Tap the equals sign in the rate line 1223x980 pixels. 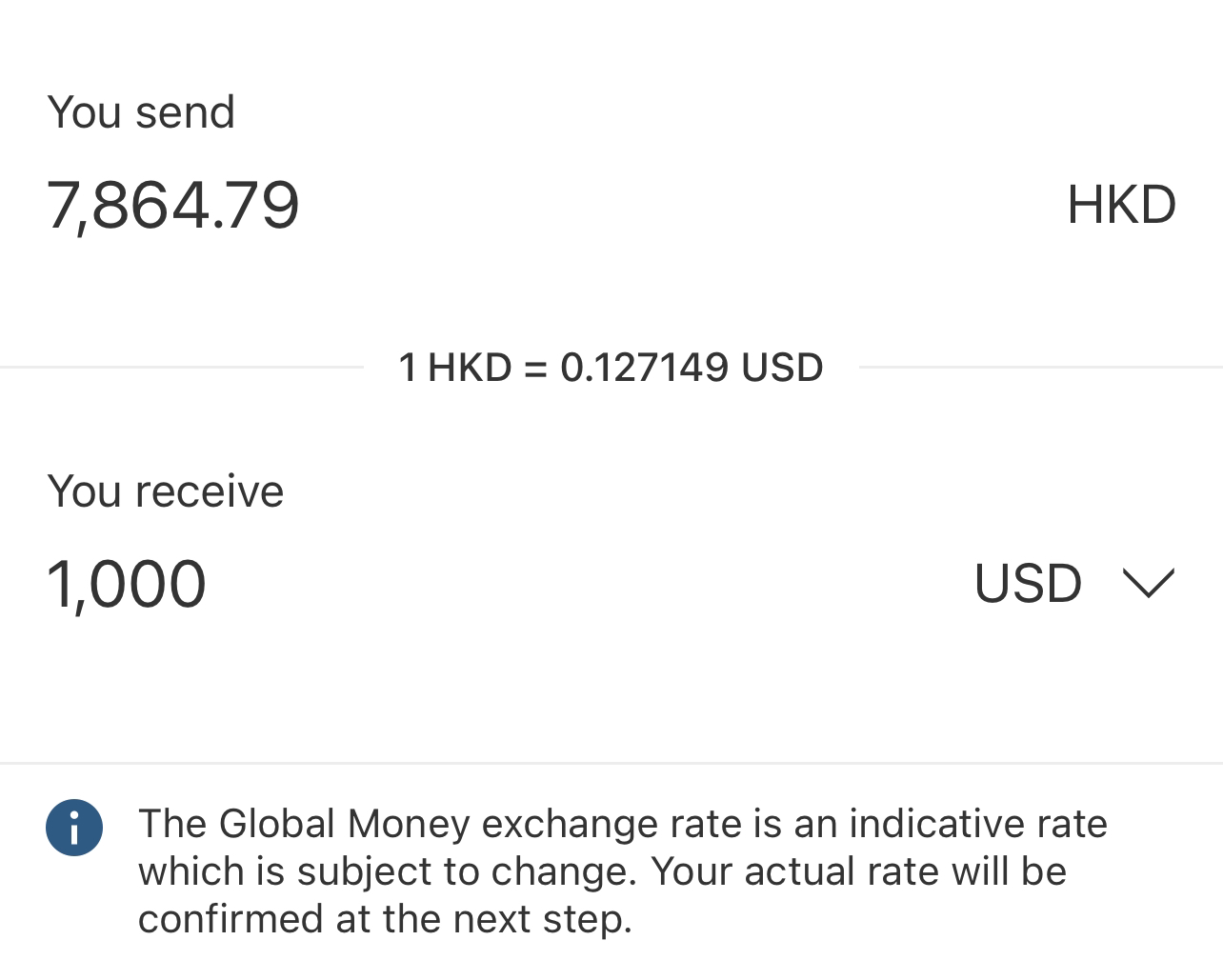[x=535, y=369]
